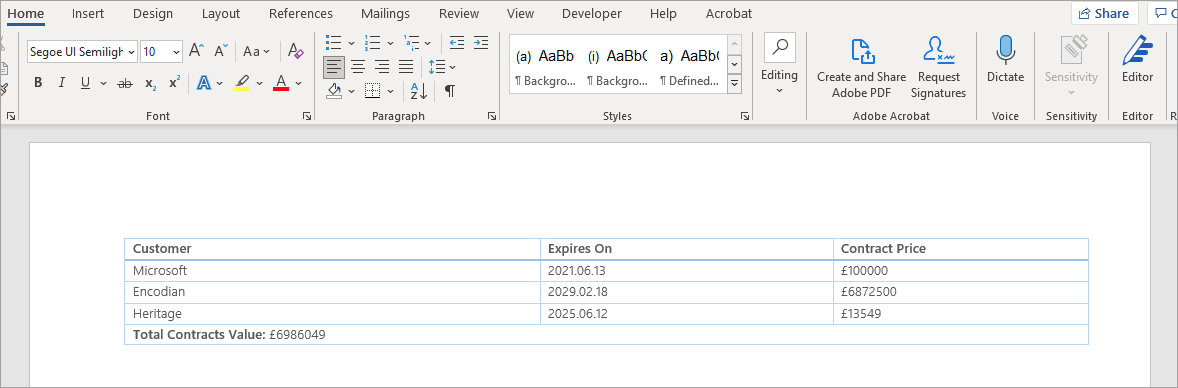Screen dimensions: 1178x388
Task: Apply superscript formatting
Action: coord(174,83)
